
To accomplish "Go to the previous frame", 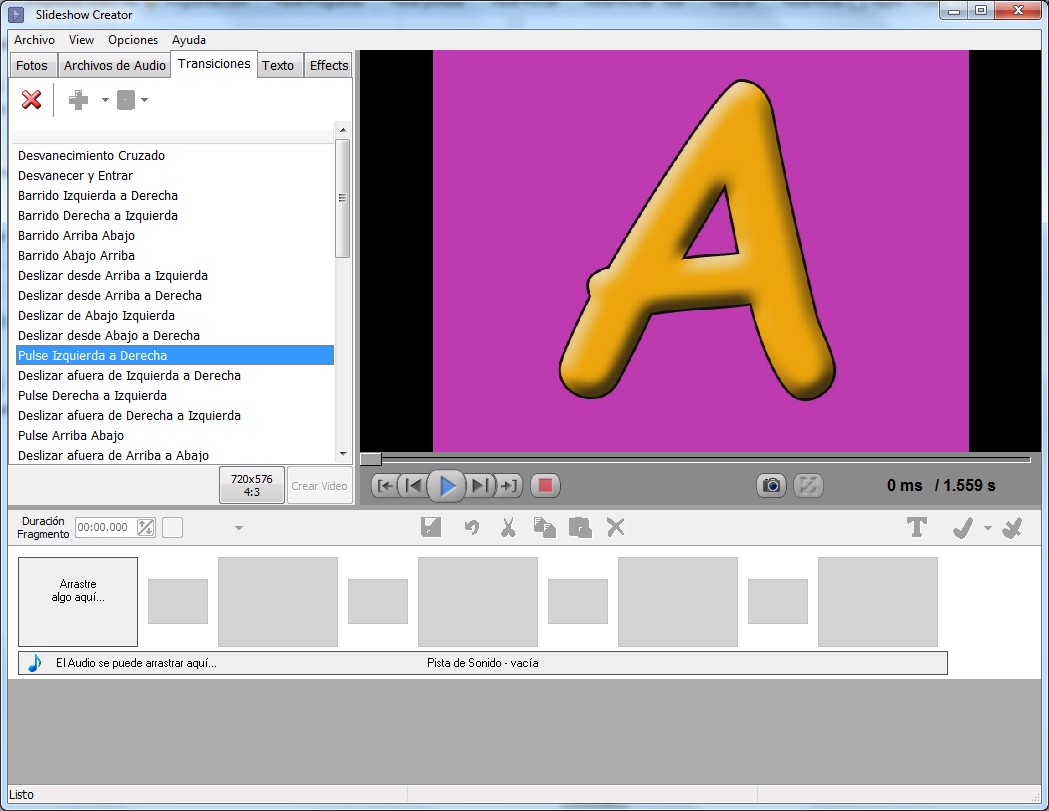I will [x=413, y=486].
